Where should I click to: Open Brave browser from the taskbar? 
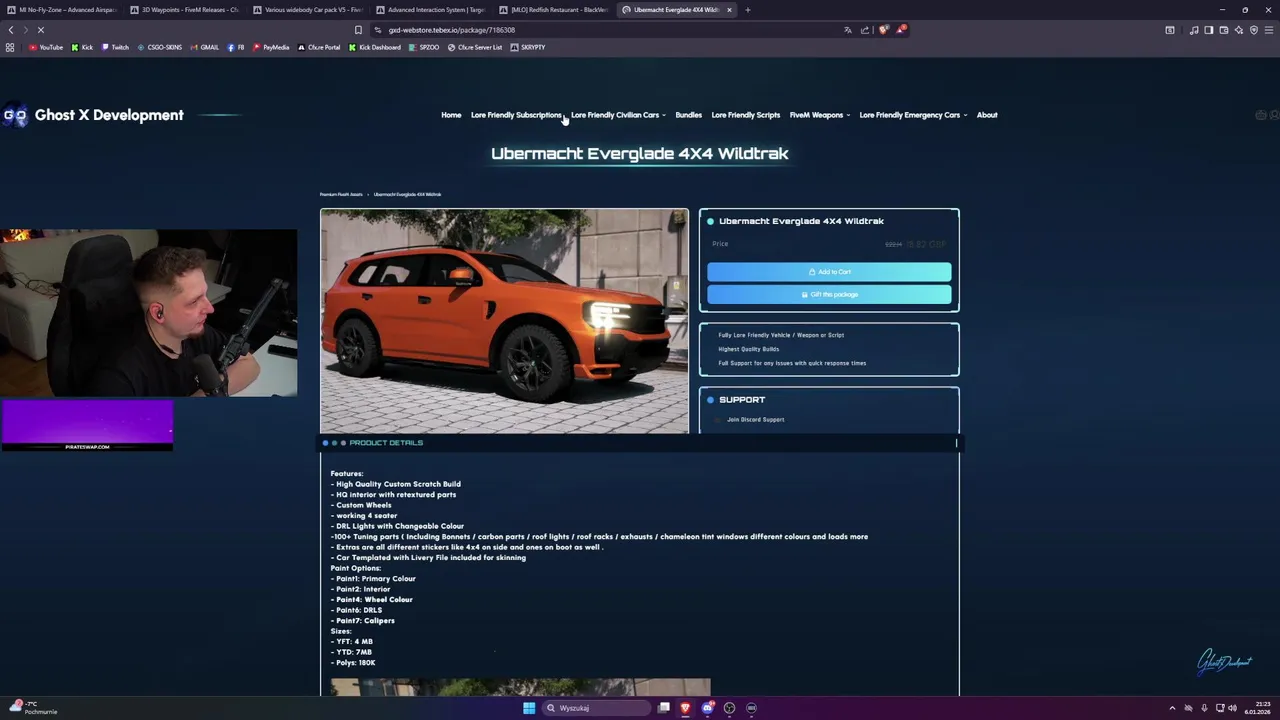click(685, 708)
